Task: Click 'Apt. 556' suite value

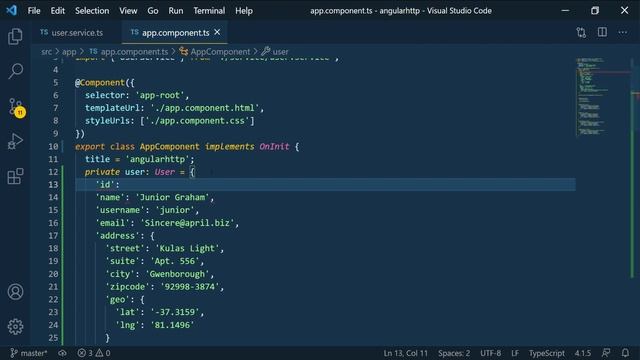Action: point(175,261)
